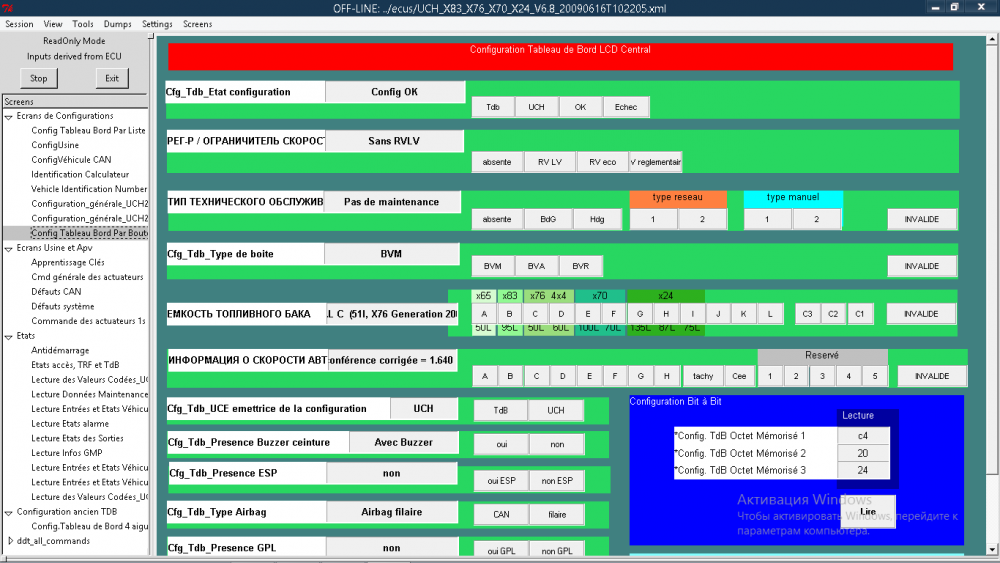1000x563 pixels.
Task: Open Lecture Etats alarme screen
Action: click(x=70, y=424)
